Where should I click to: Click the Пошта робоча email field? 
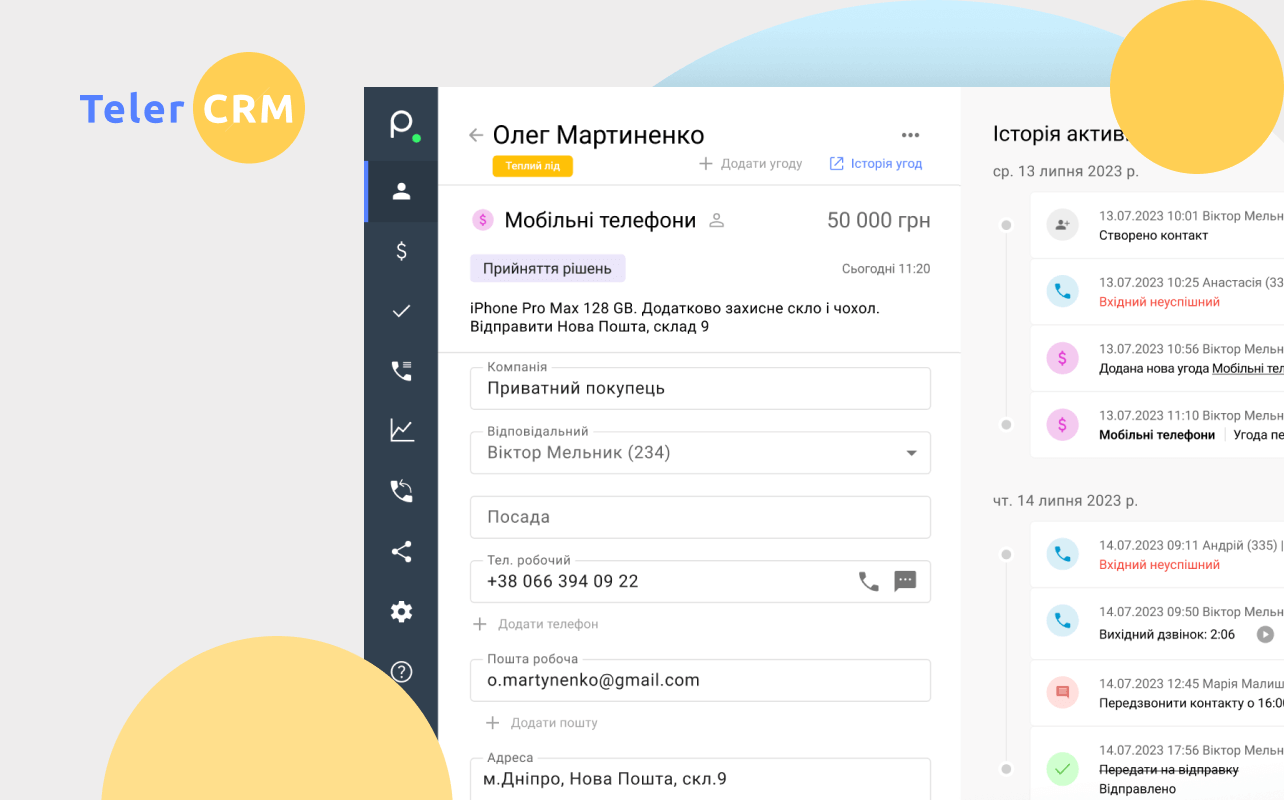(x=700, y=680)
